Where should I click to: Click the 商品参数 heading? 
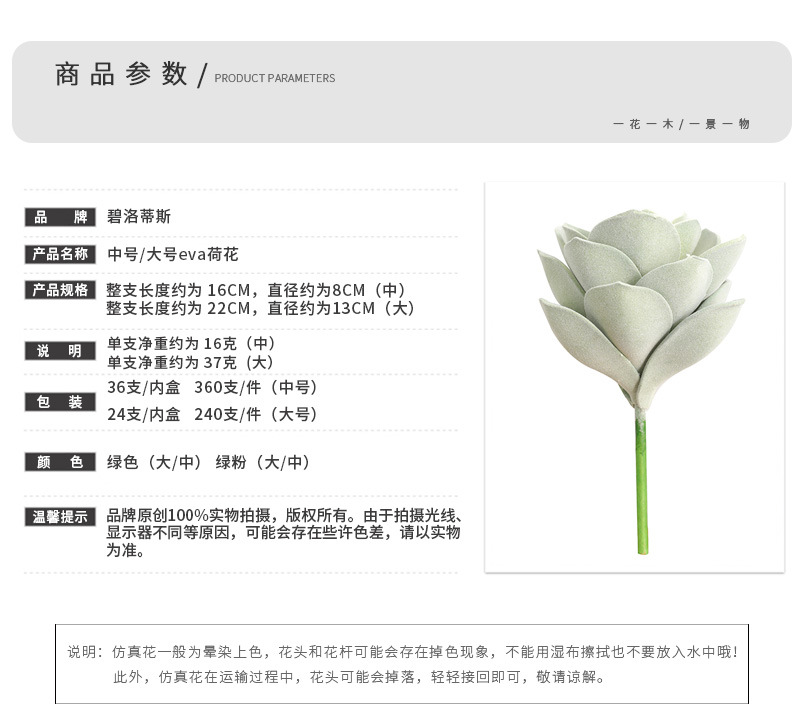click(121, 74)
